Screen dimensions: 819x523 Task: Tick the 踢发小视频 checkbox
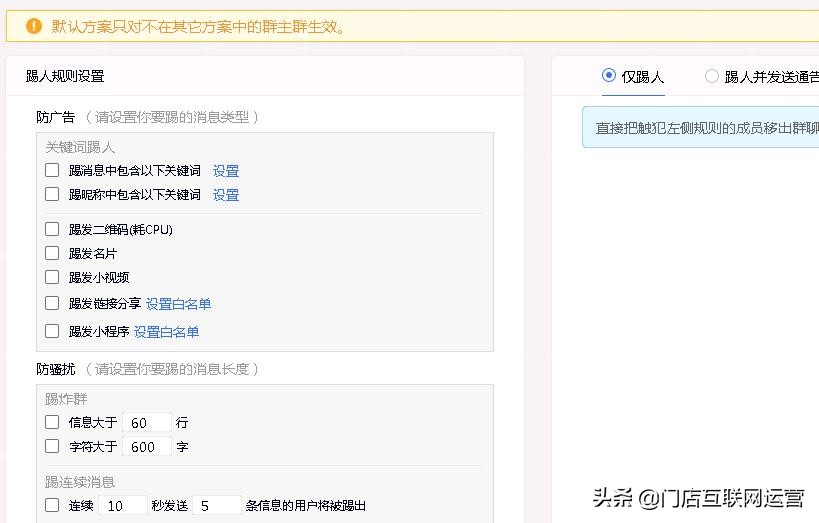52,277
